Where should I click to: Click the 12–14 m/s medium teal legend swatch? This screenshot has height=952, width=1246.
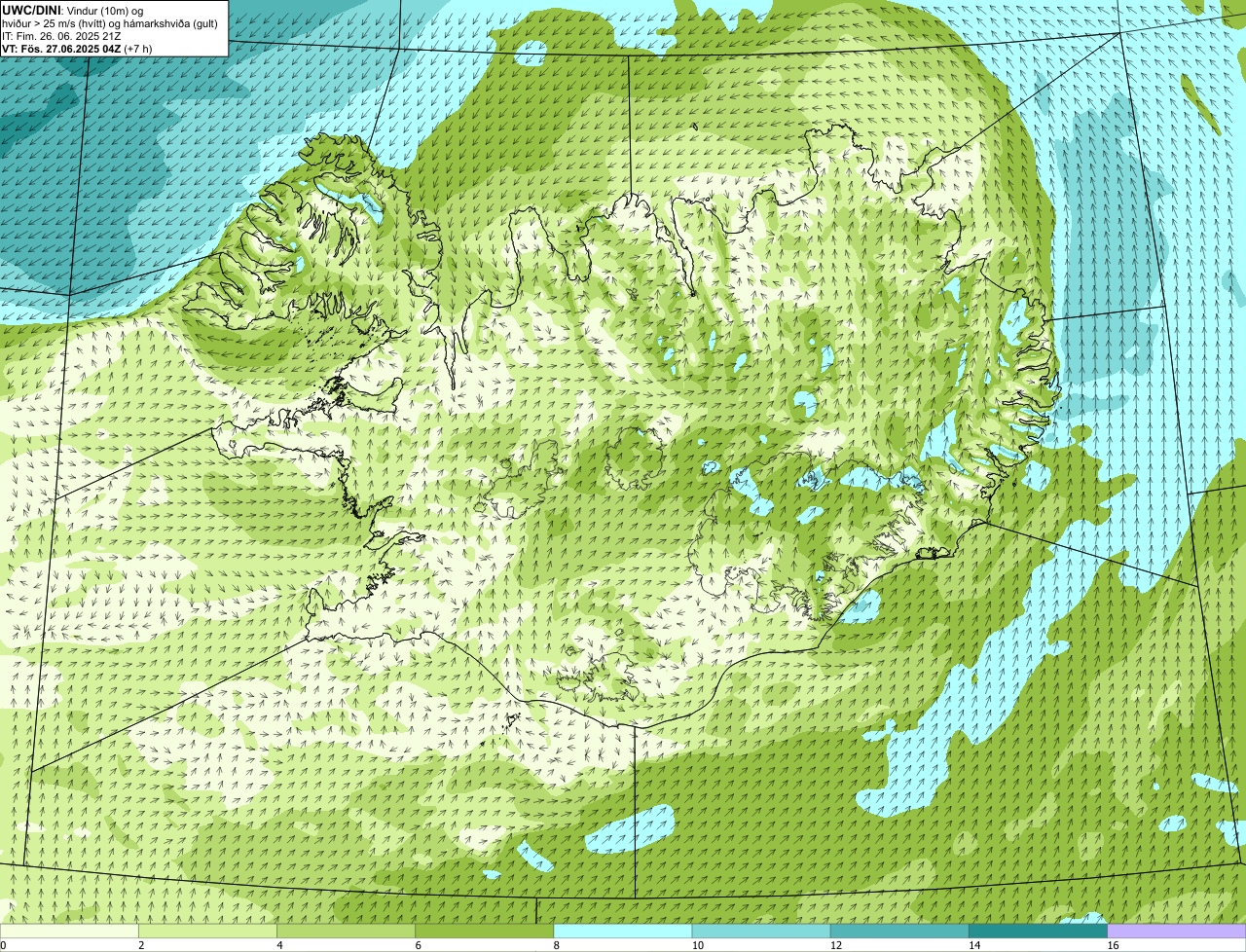pos(899,932)
